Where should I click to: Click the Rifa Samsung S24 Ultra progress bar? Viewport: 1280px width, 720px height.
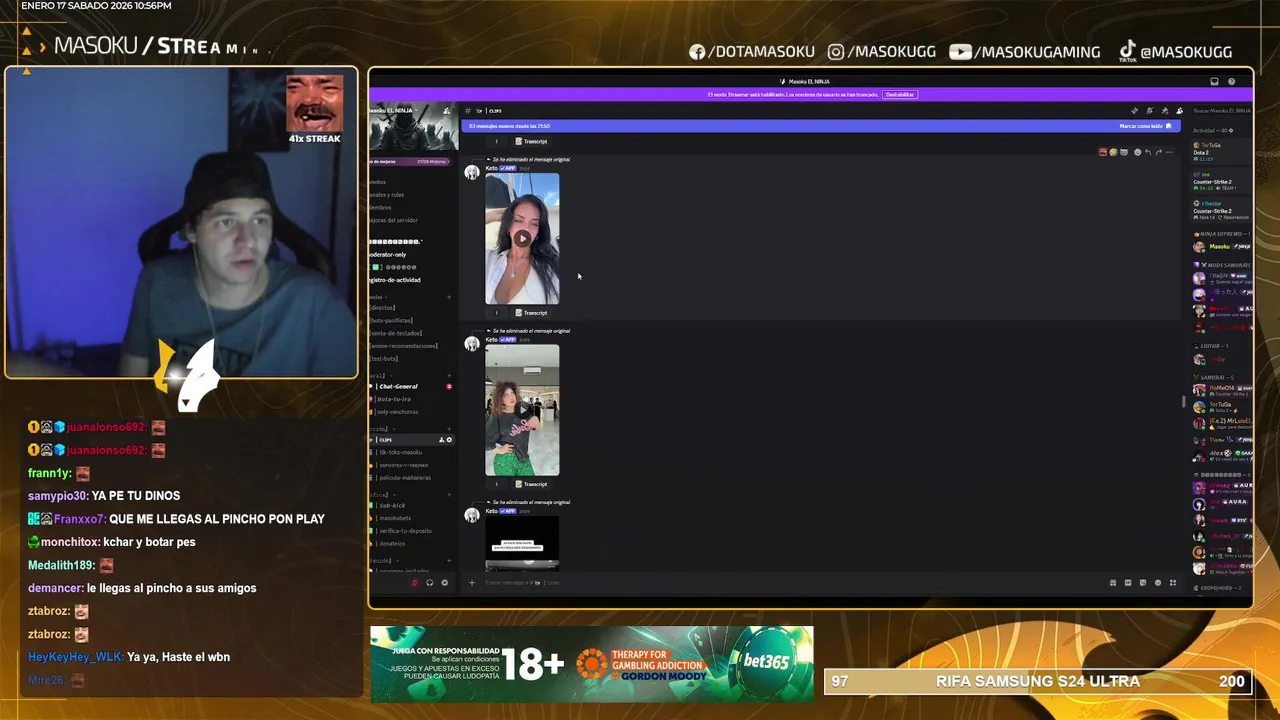(1039, 681)
